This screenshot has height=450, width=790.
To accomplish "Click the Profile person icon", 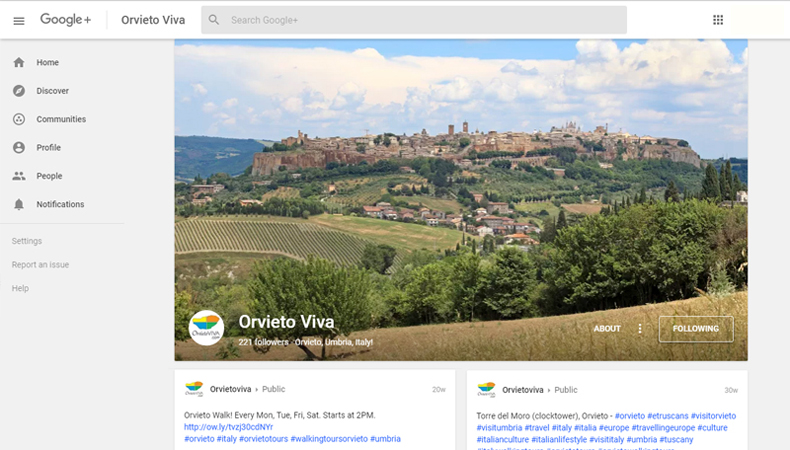I will [x=19, y=147].
